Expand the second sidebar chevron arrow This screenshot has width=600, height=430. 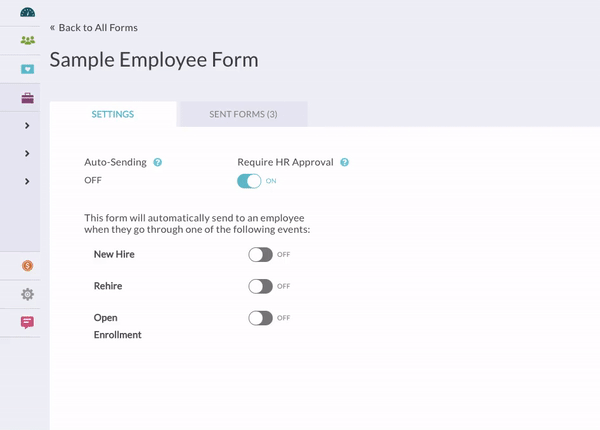27,153
